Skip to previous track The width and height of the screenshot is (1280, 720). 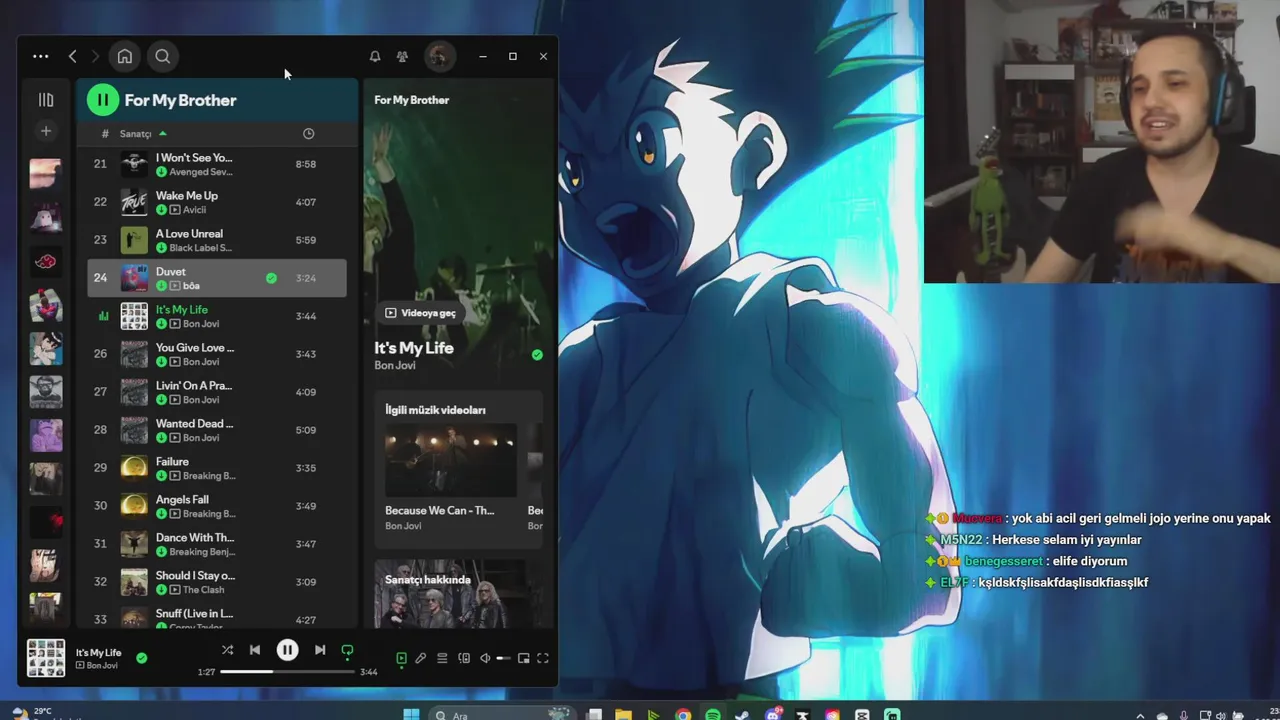(255, 650)
